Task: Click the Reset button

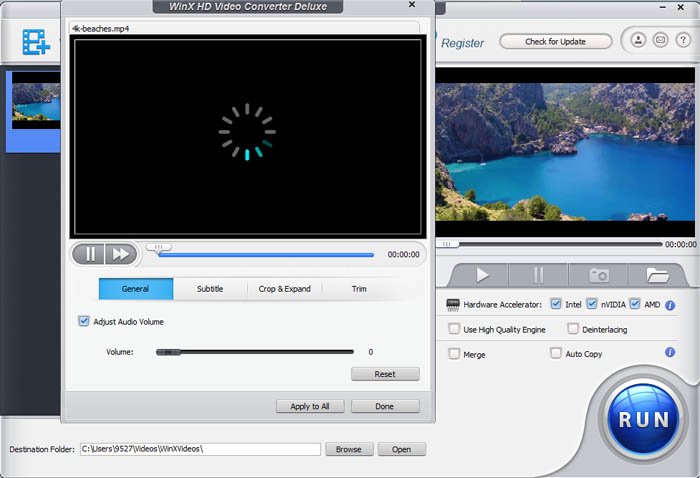Action: 385,374
